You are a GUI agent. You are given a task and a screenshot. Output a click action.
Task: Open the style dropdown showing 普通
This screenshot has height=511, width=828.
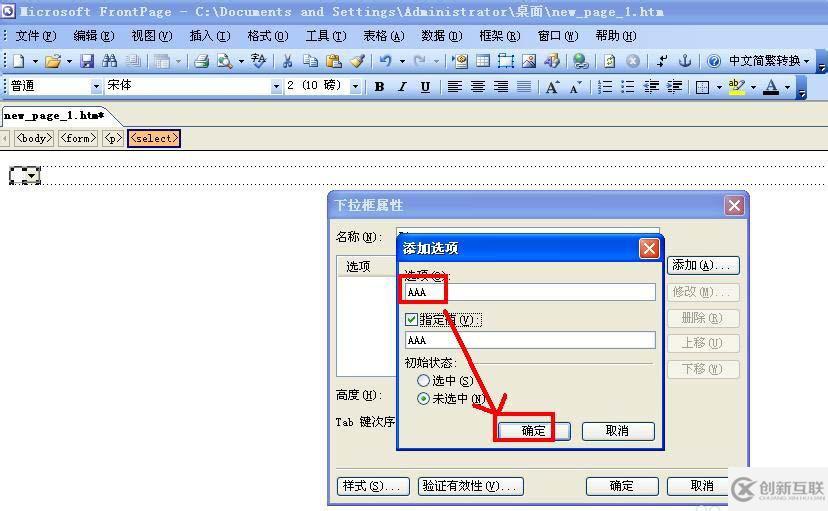click(x=96, y=86)
